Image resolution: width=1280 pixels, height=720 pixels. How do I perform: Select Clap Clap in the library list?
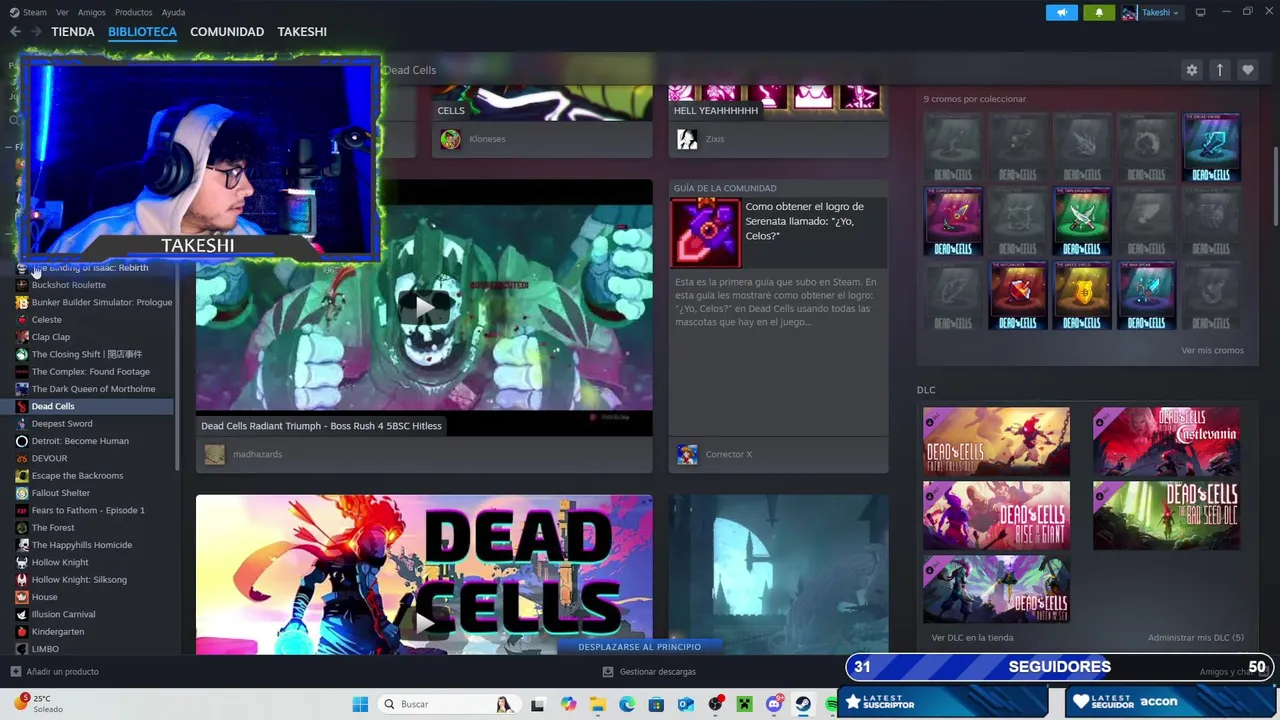pos(94,337)
